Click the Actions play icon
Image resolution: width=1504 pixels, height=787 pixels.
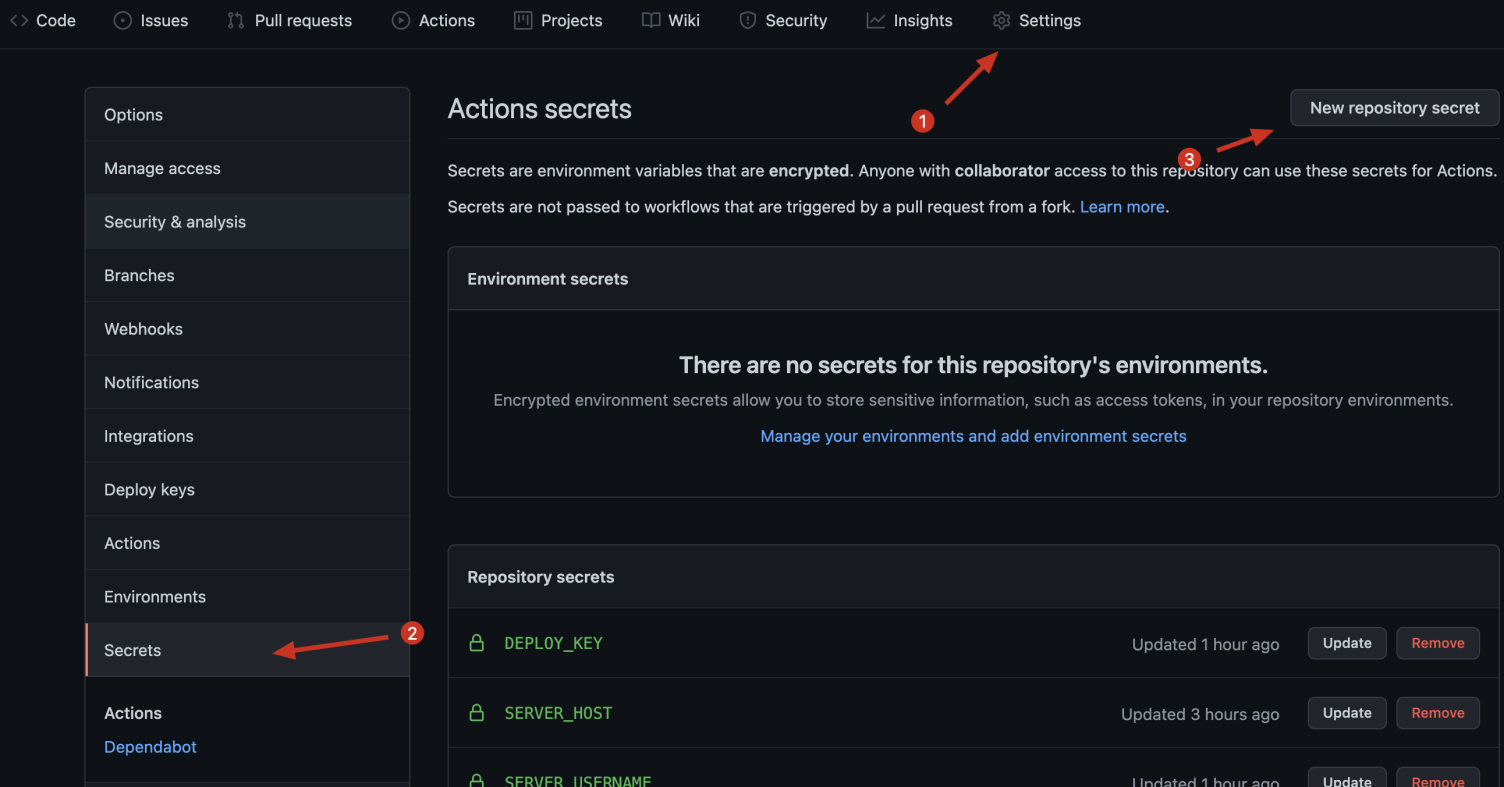point(401,20)
